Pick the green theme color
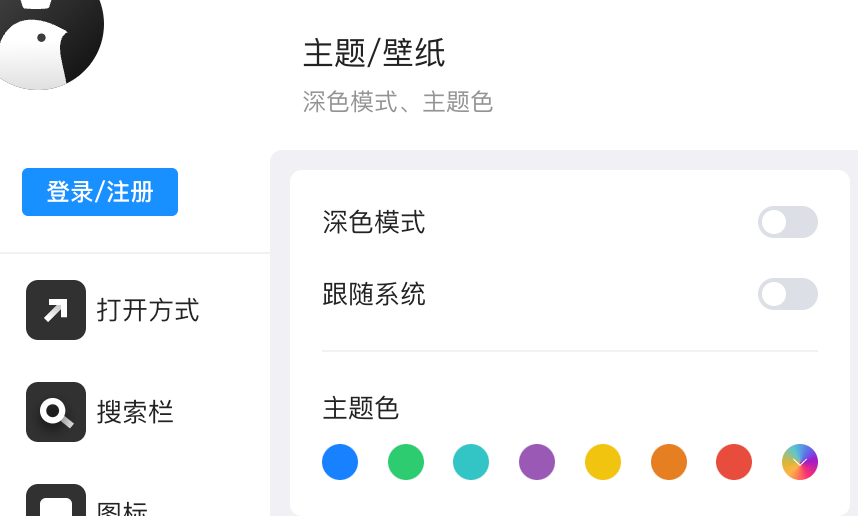The image size is (858, 516). [x=405, y=462]
